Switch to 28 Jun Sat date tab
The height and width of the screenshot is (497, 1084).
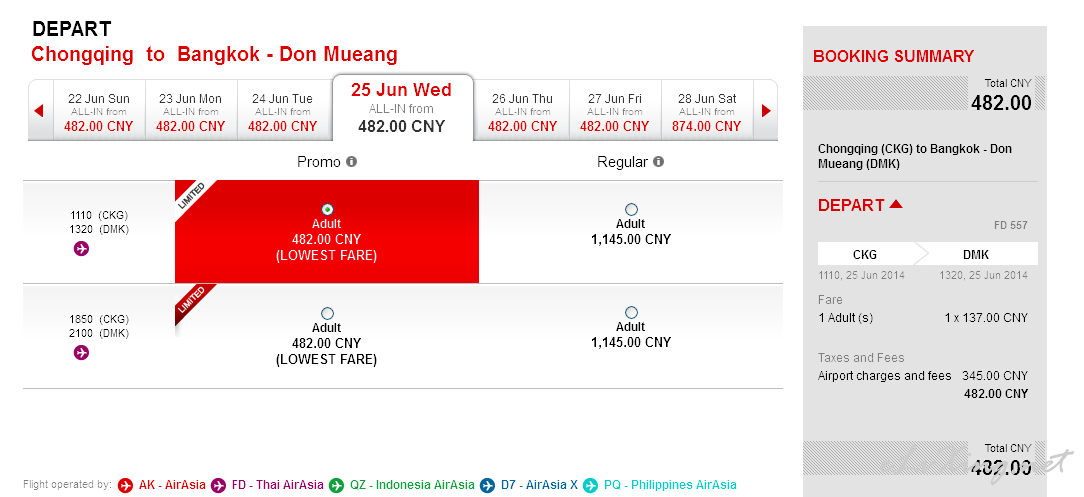(707, 111)
